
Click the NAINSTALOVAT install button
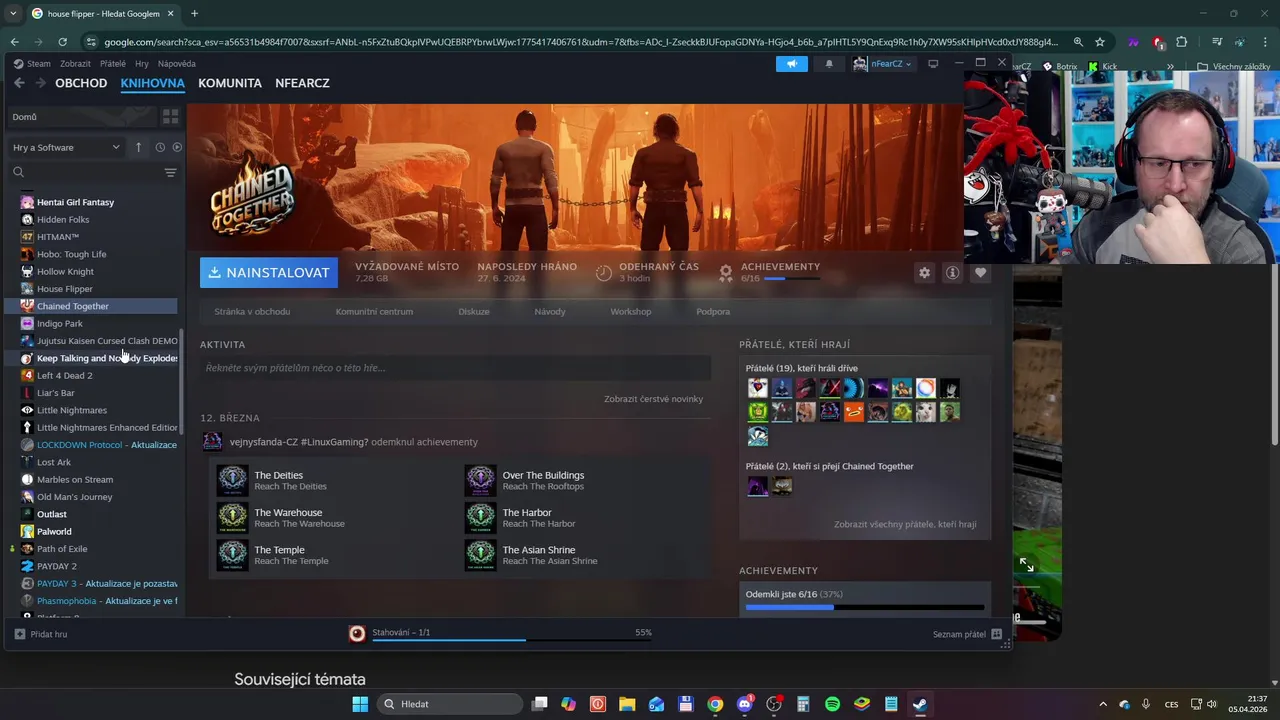pos(269,272)
